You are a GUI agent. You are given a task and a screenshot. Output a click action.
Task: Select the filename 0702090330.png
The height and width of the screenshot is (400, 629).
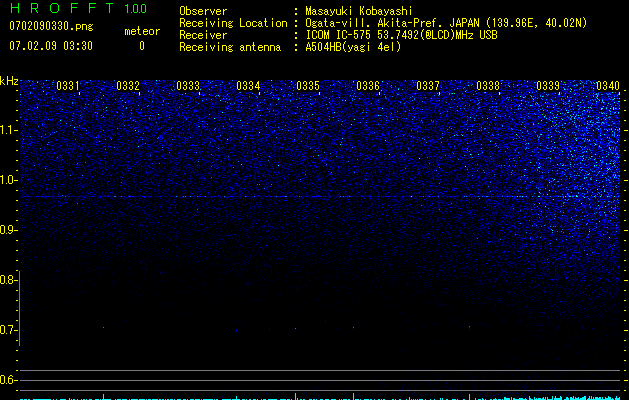pos(51,26)
